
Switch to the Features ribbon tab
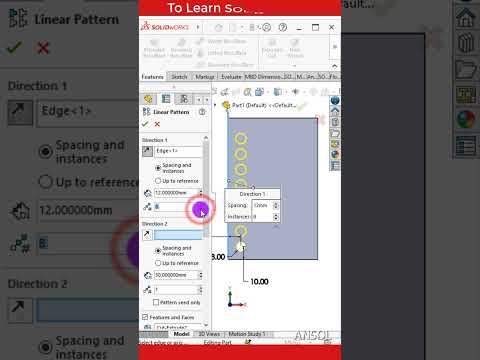click(x=152, y=77)
